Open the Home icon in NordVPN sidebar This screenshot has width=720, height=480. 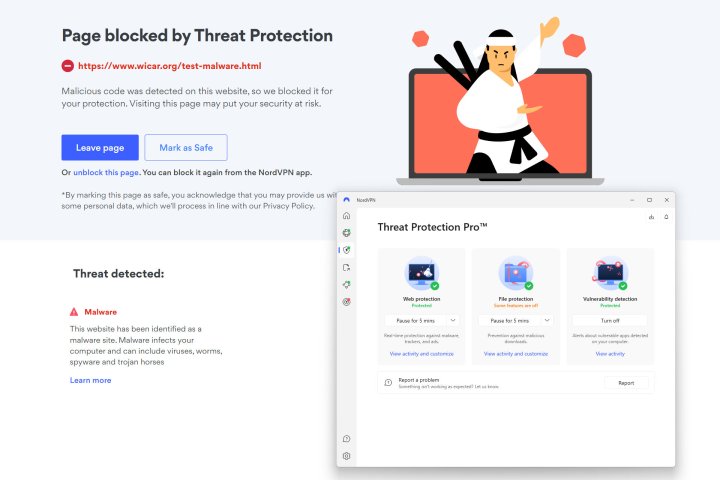[x=346, y=215]
